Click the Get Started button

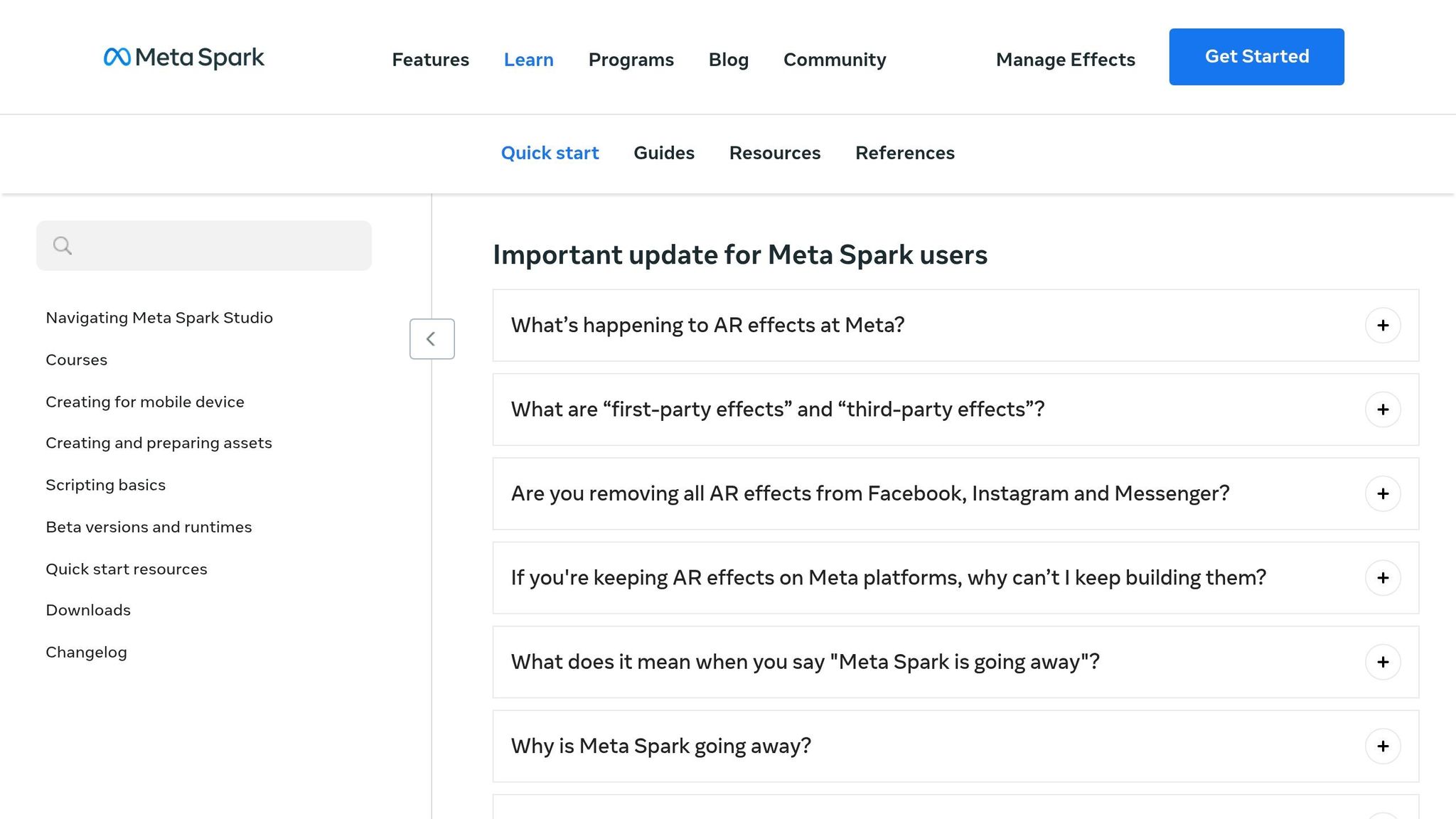point(1256,57)
